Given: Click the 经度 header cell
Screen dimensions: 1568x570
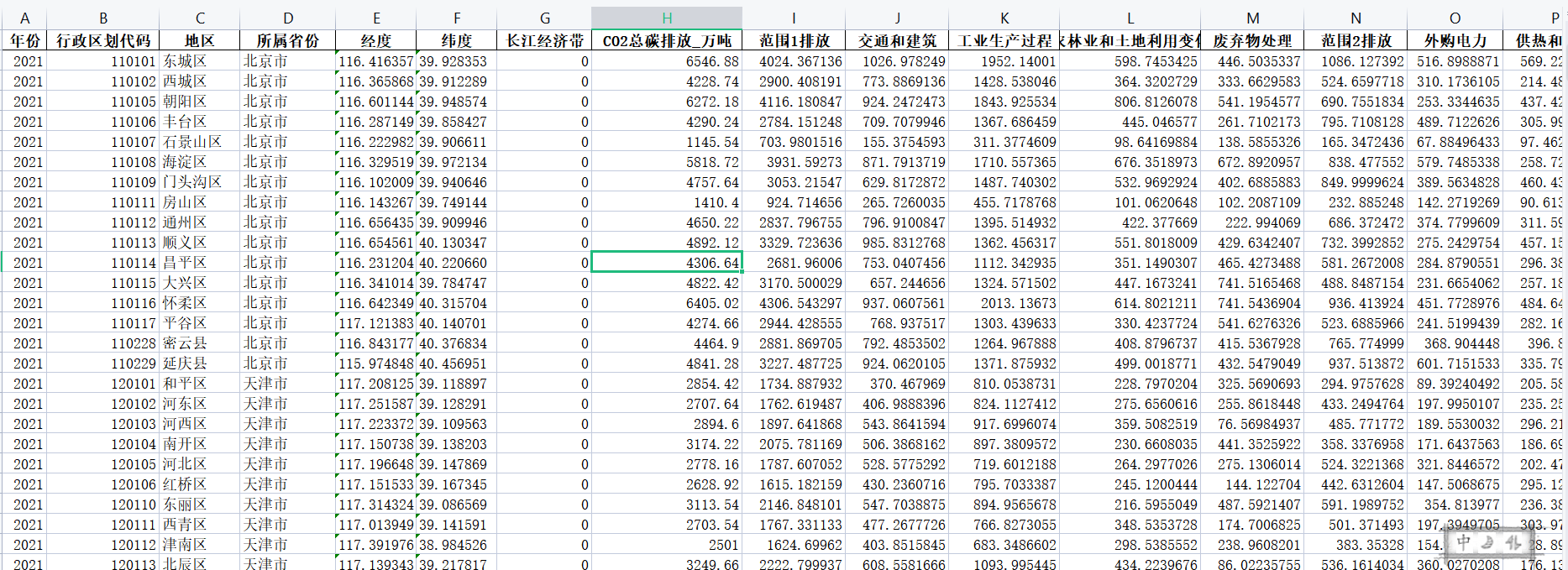Looking at the screenshot, I should click(376, 40).
